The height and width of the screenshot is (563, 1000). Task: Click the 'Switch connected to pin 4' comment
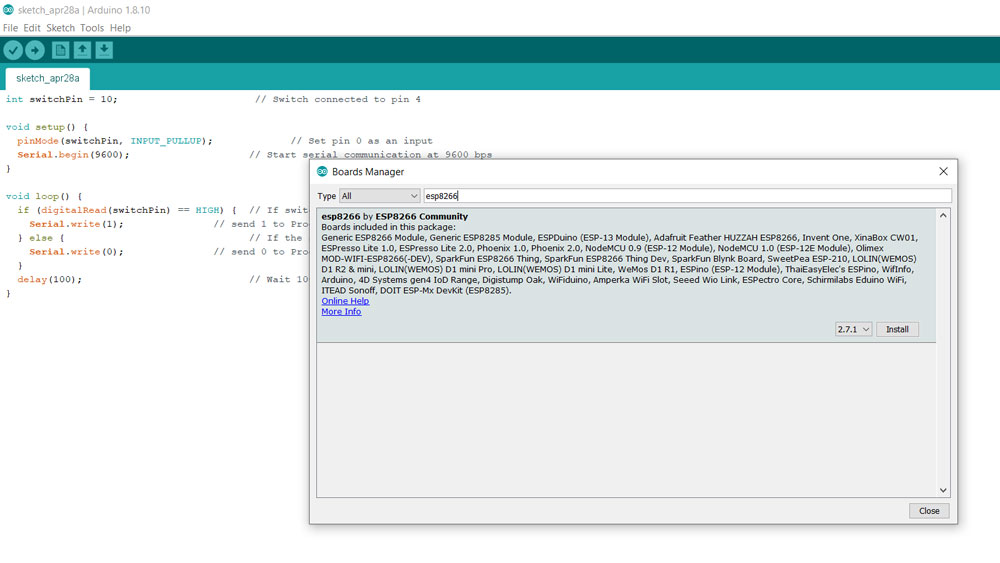(338, 99)
